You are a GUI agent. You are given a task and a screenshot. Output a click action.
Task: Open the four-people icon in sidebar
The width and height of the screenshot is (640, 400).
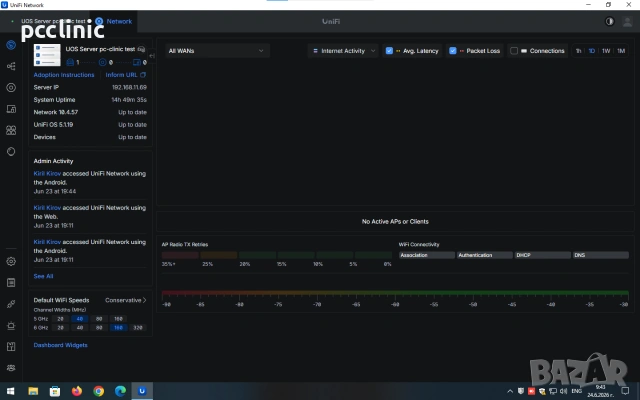click(11, 130)
